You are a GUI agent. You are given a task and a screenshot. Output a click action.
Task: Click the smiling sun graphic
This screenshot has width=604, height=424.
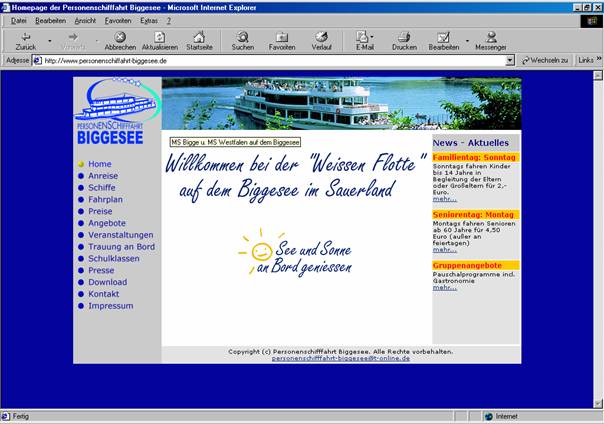[x=262, y=251]
